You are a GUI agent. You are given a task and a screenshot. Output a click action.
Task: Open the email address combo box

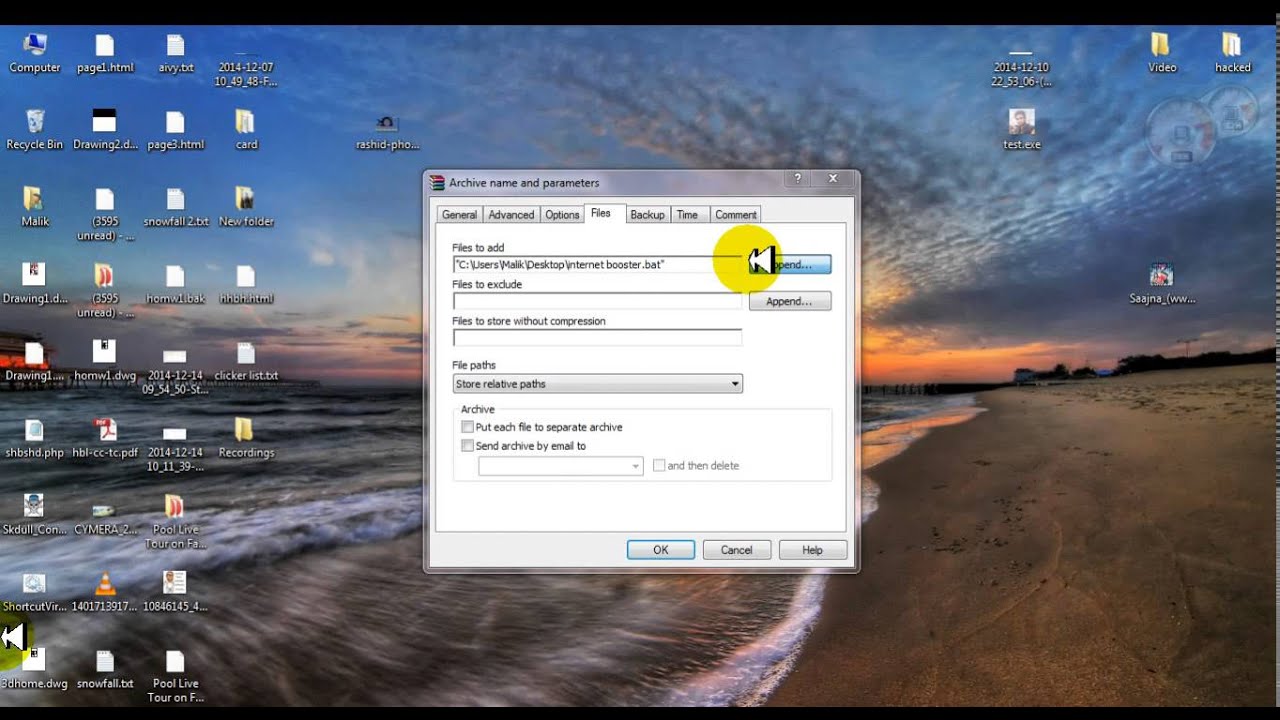click(560, 466)
